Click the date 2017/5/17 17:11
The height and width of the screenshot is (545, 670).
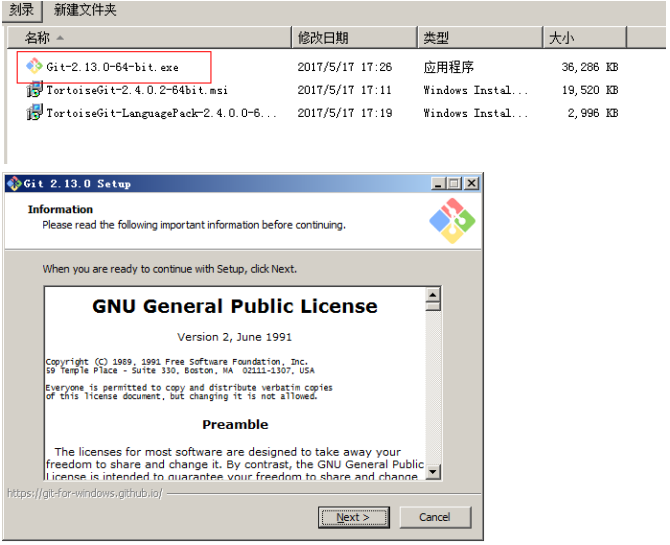pos(344,90)
